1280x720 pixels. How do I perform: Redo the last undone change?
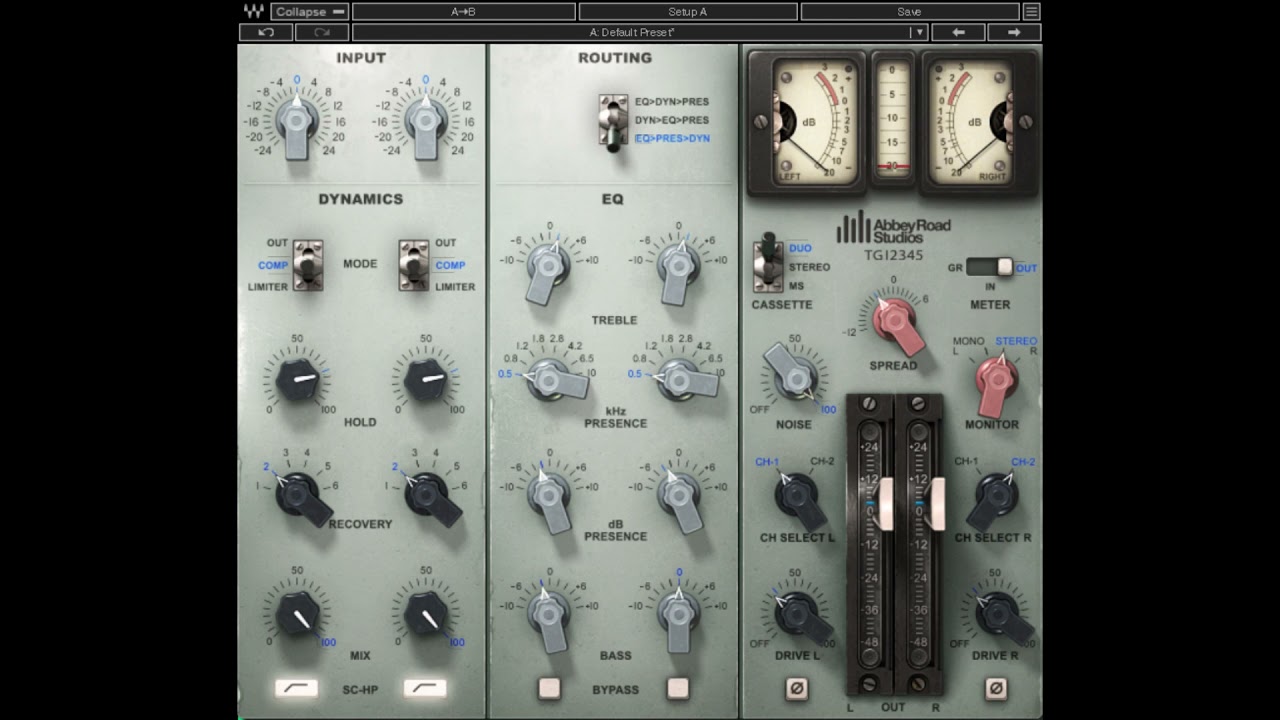click(322, 32)
